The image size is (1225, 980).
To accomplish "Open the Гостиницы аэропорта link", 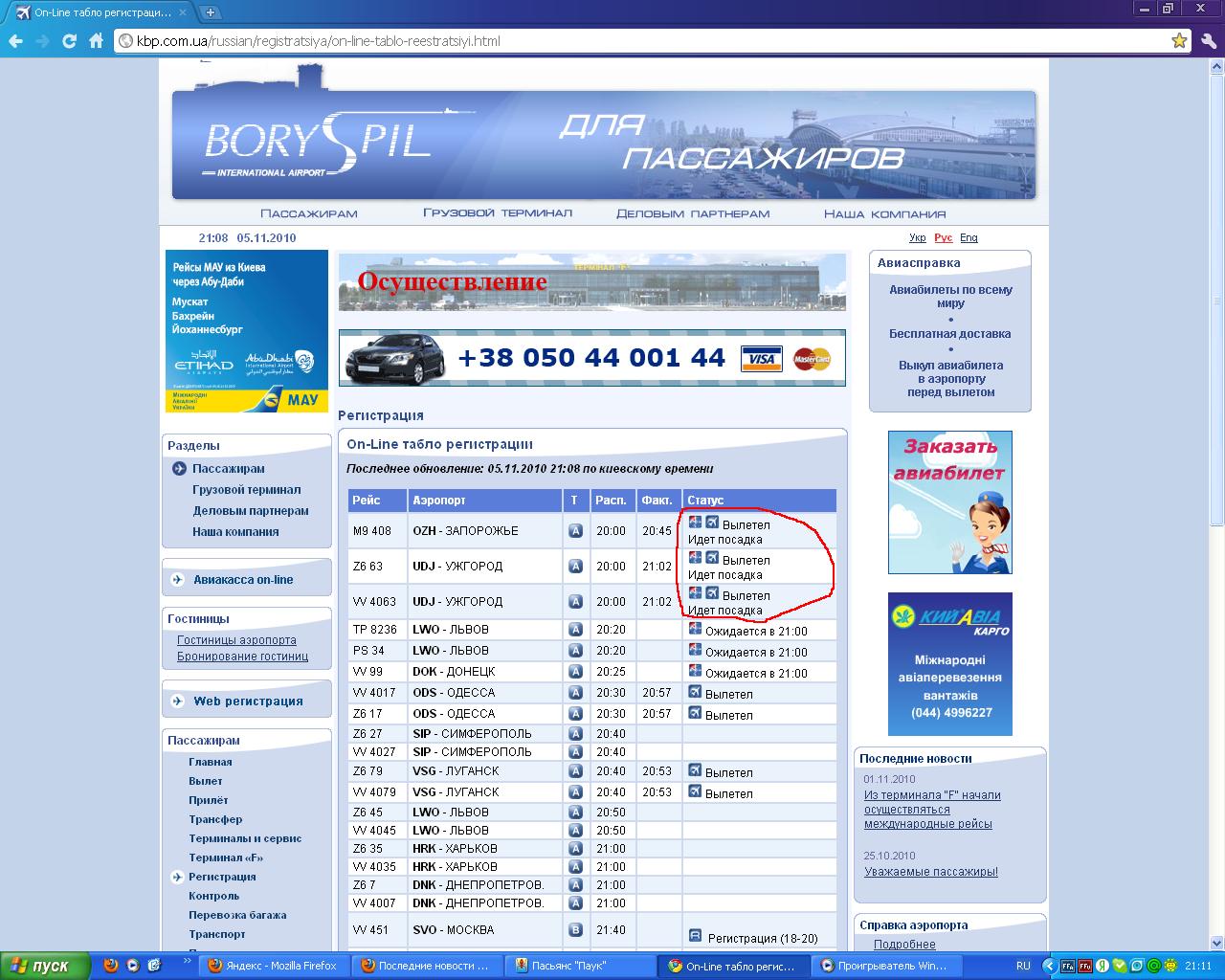I will (236, 640).
